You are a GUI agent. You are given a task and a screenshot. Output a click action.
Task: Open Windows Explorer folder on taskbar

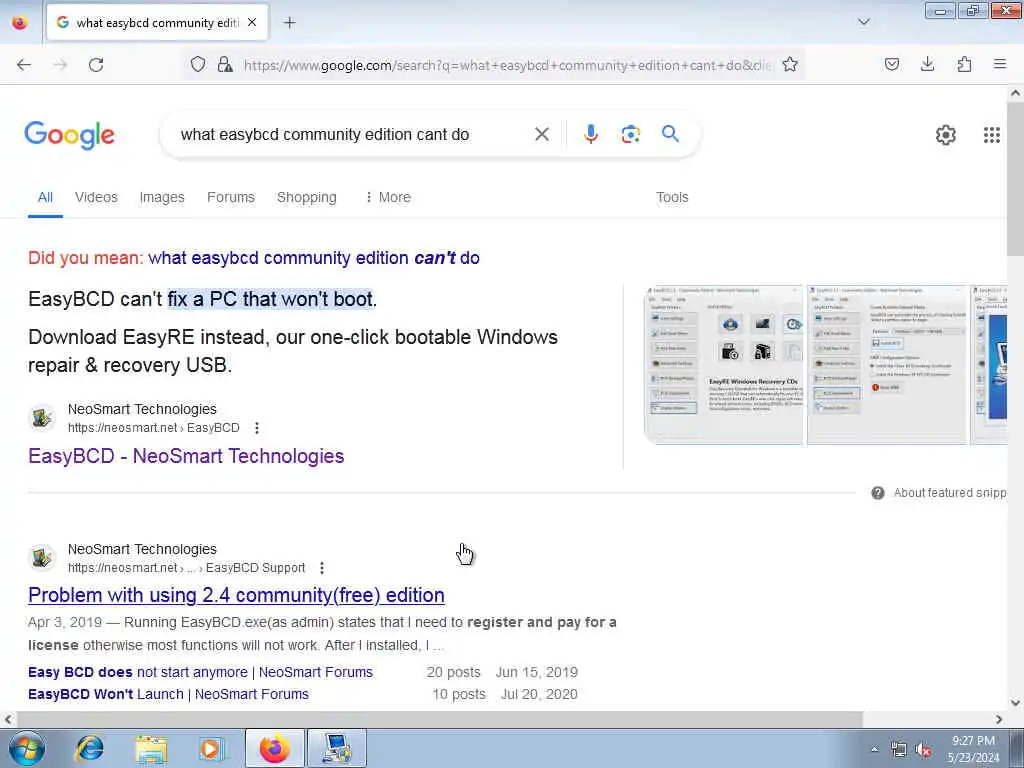[x=152, y=748]
